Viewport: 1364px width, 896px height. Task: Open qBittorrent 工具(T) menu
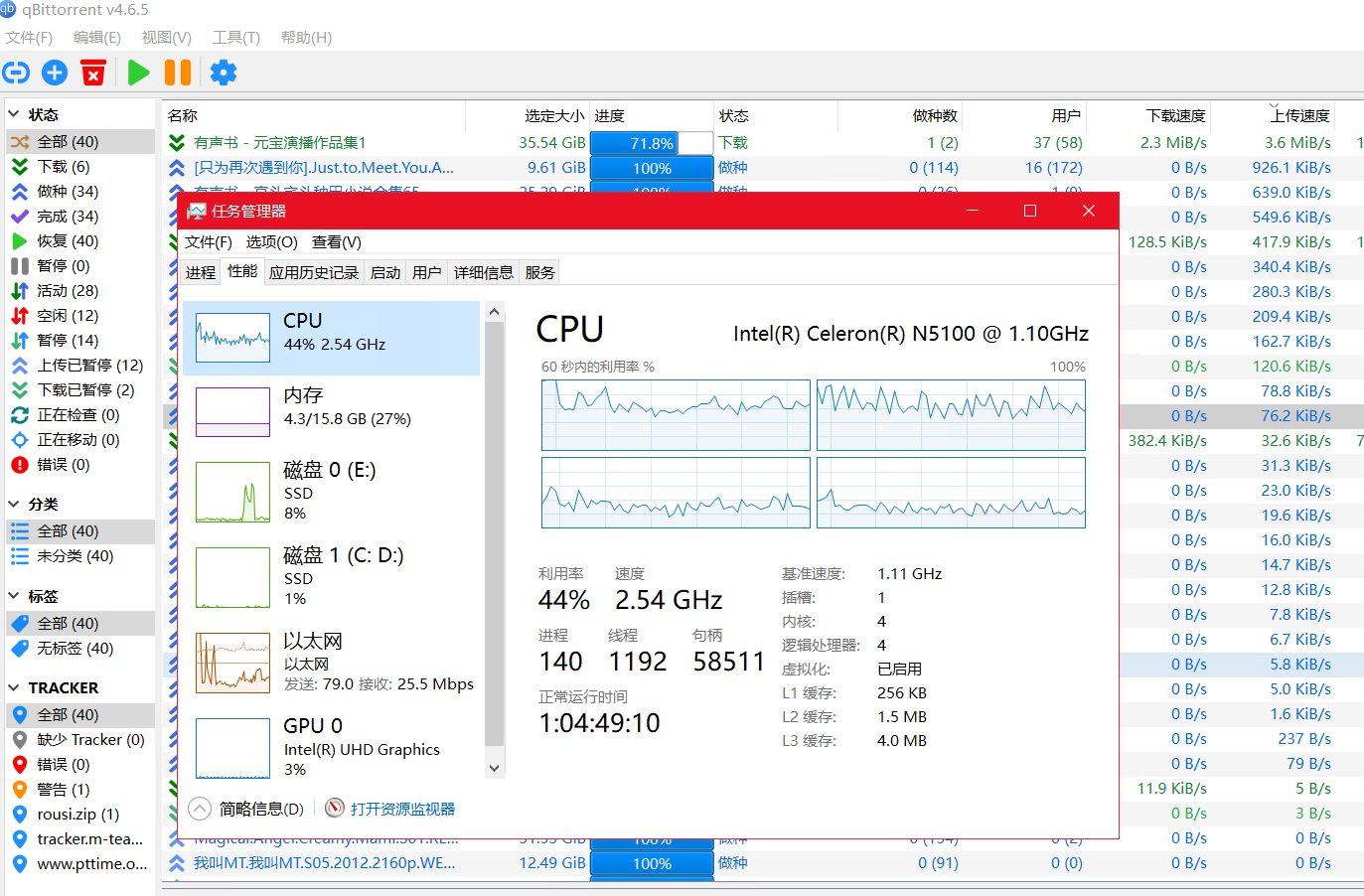click(x=235, y=38)
